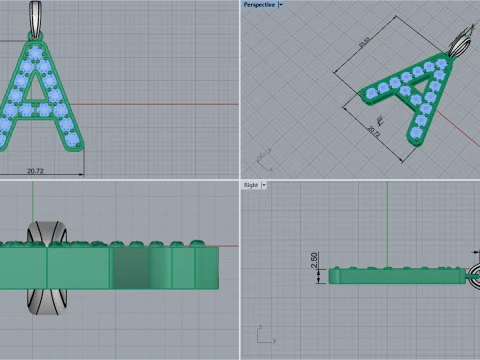Select the 20.72 dimension in Perspective view

point(374,132)
